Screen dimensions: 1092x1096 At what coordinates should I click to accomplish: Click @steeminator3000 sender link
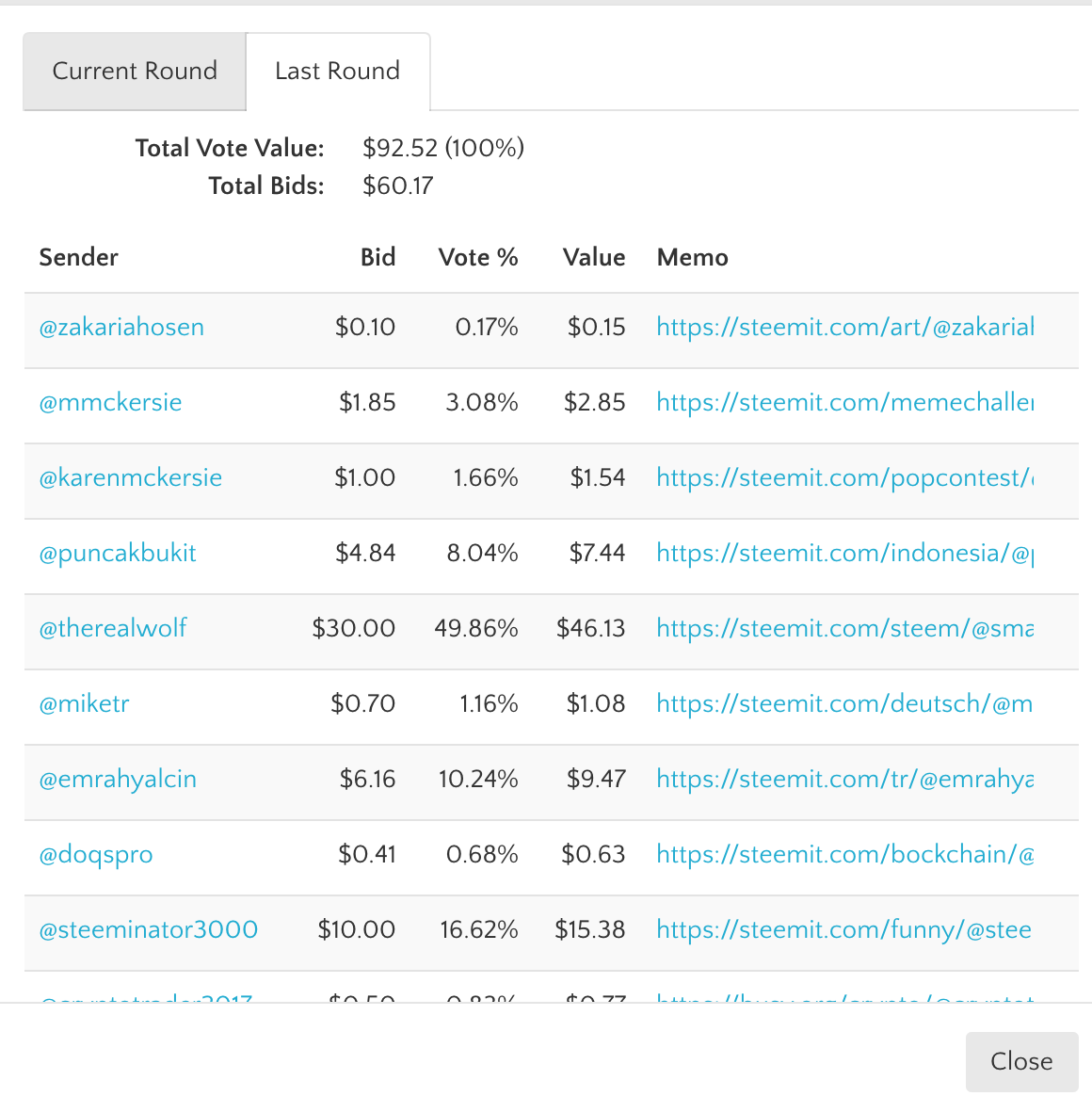click(149, 930)
